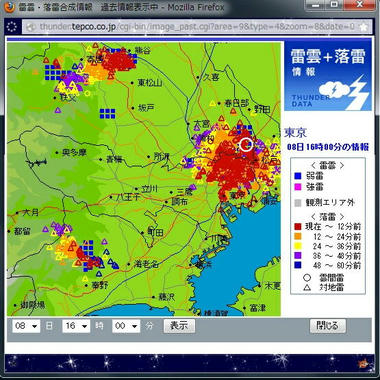The height and width of the screenshot is (380, 380).
Task: Click the 八王子 city label on map
Action: pyautogui.click(x=128, y=197)
